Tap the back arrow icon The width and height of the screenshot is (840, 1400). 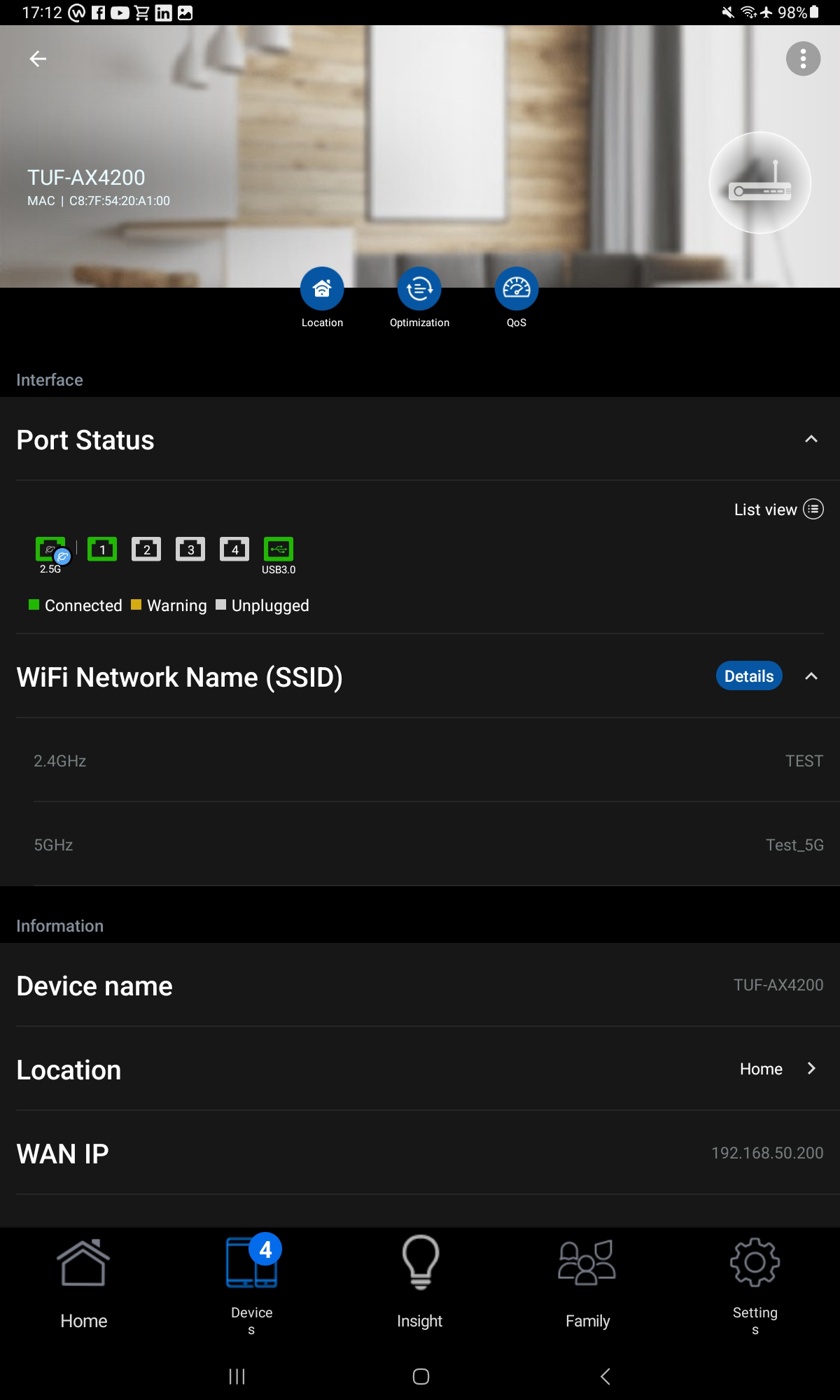38,59
